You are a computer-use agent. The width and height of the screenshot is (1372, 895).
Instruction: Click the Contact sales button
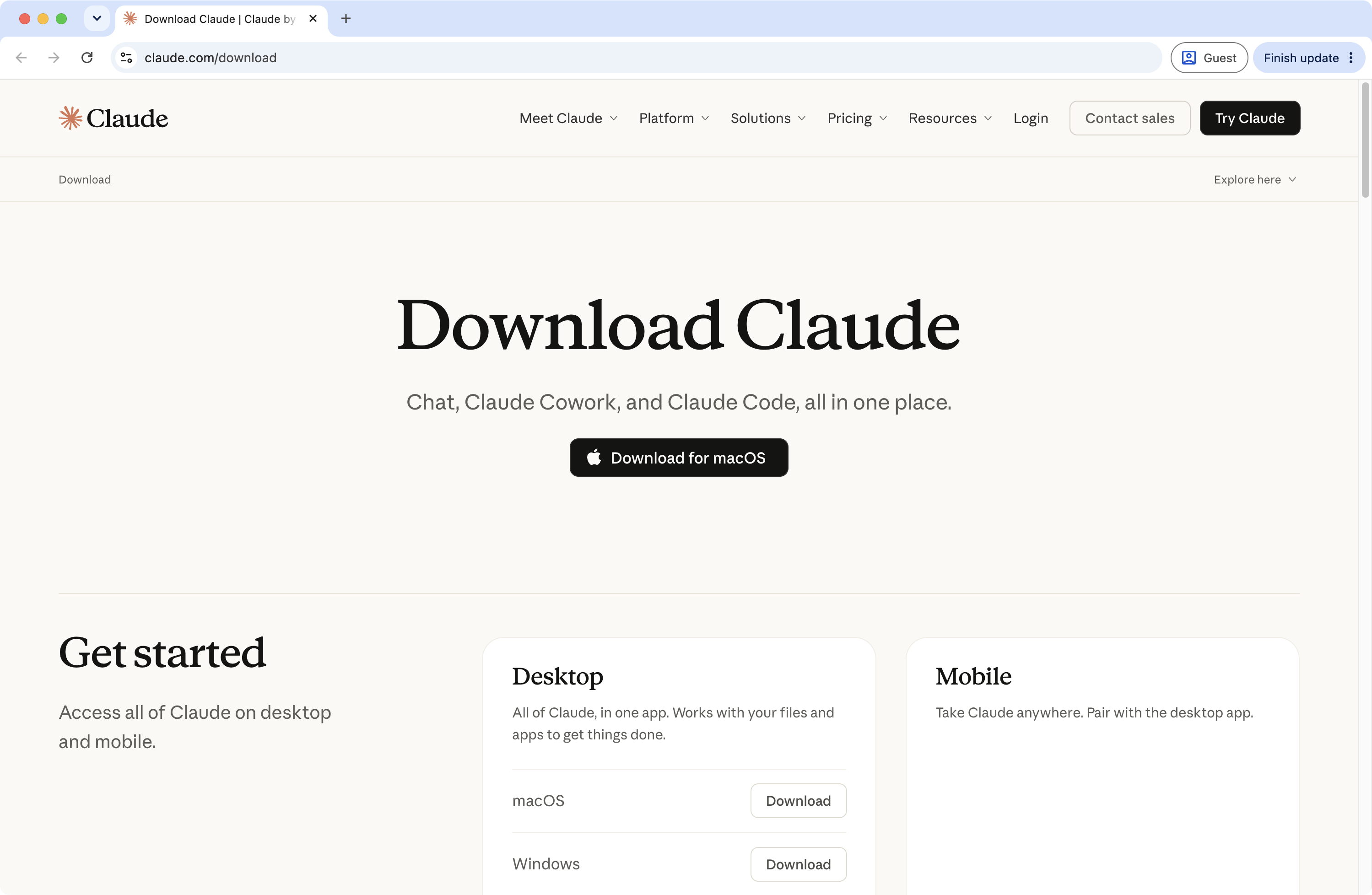(x=1129, y=118)
